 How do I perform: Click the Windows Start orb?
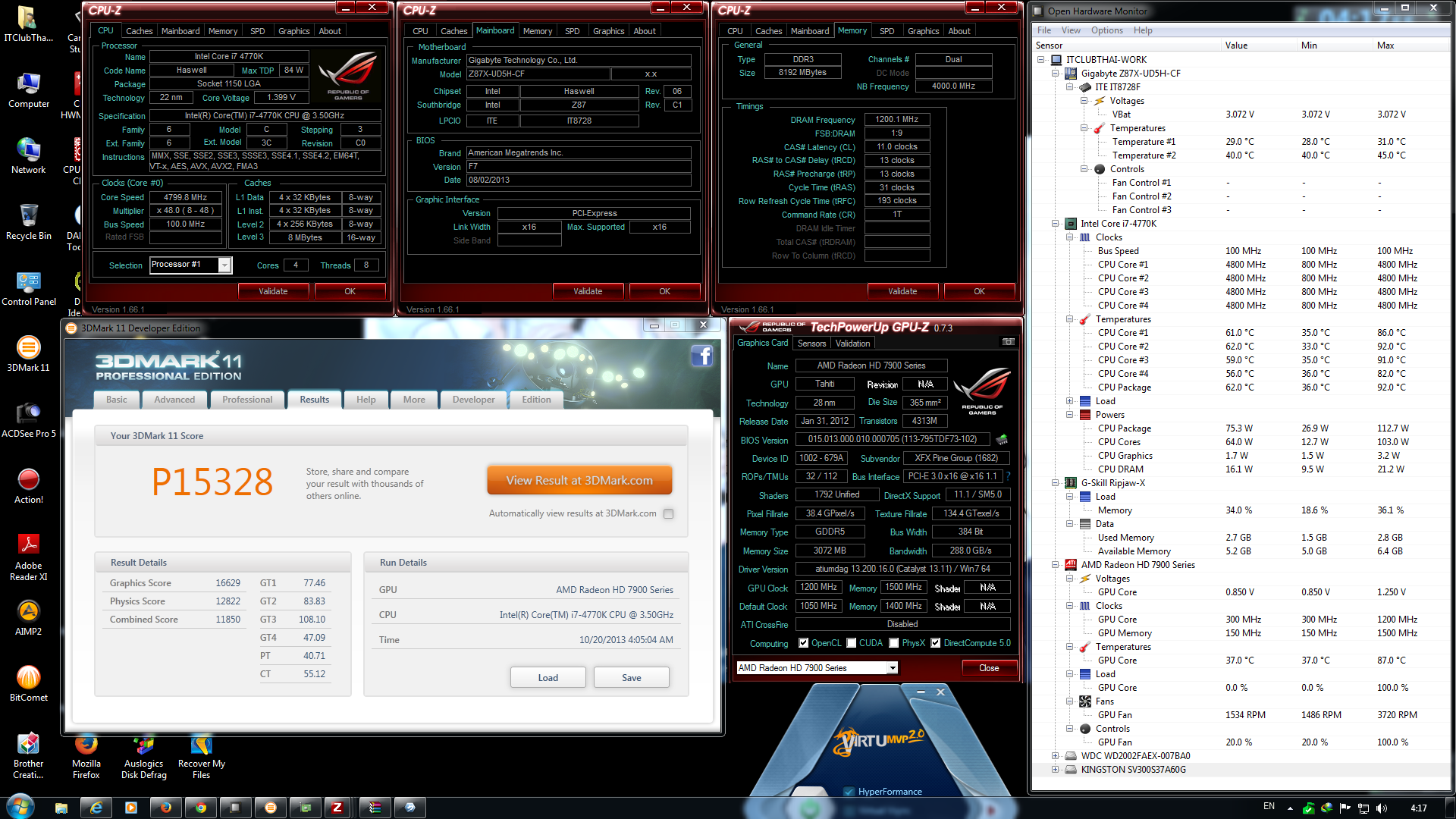20,807
